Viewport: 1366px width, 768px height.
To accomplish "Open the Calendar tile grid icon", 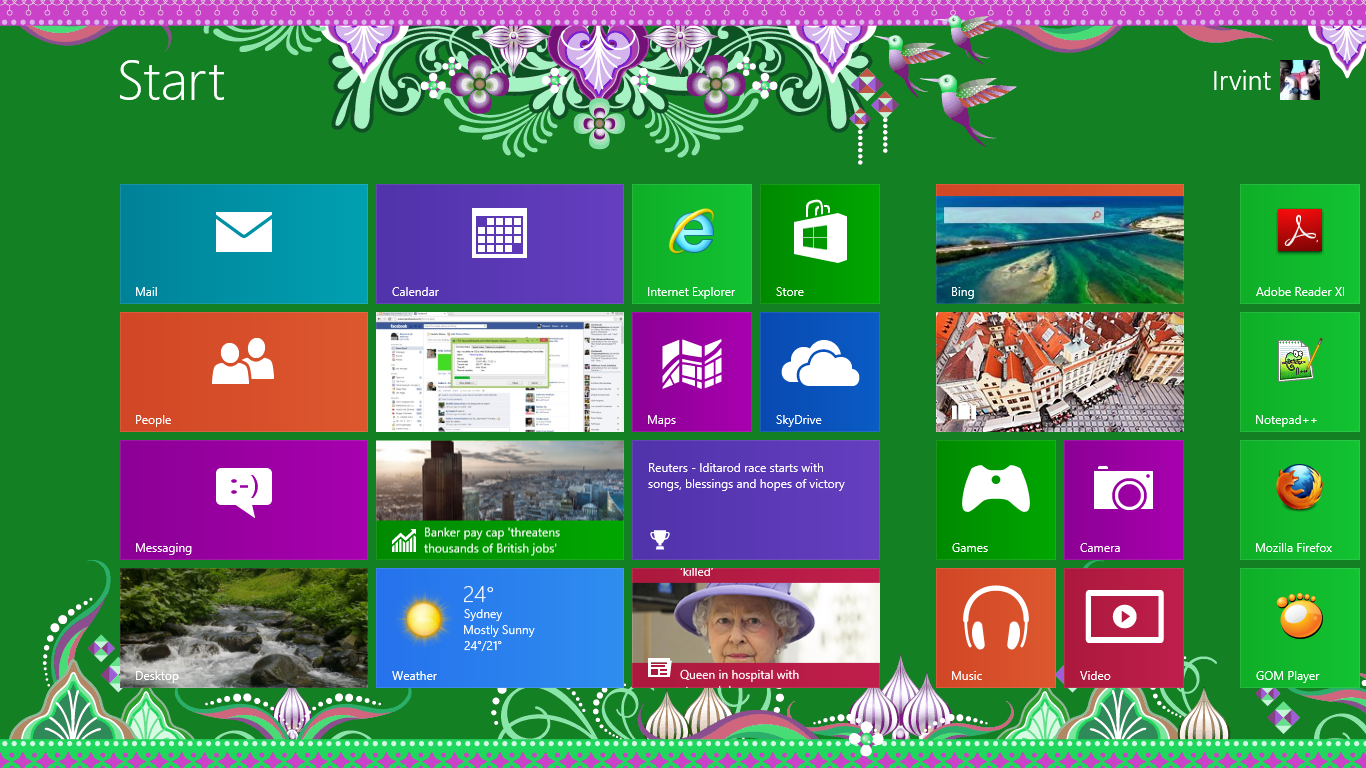I will coord(499,233).
